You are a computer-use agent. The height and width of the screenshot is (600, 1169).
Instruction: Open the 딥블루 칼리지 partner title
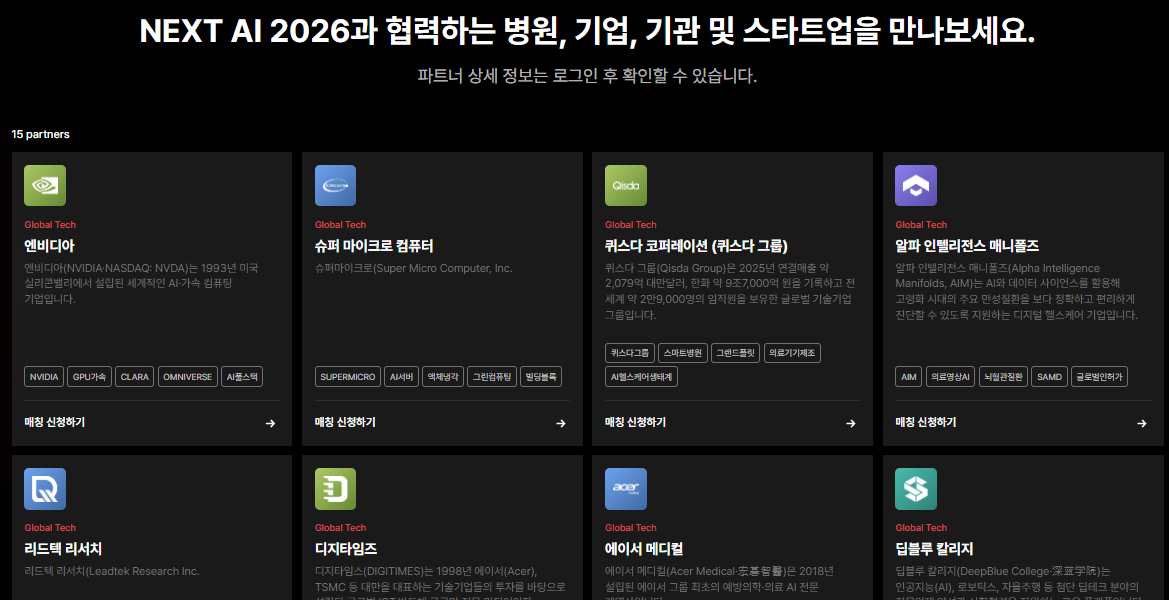[934, 549]
